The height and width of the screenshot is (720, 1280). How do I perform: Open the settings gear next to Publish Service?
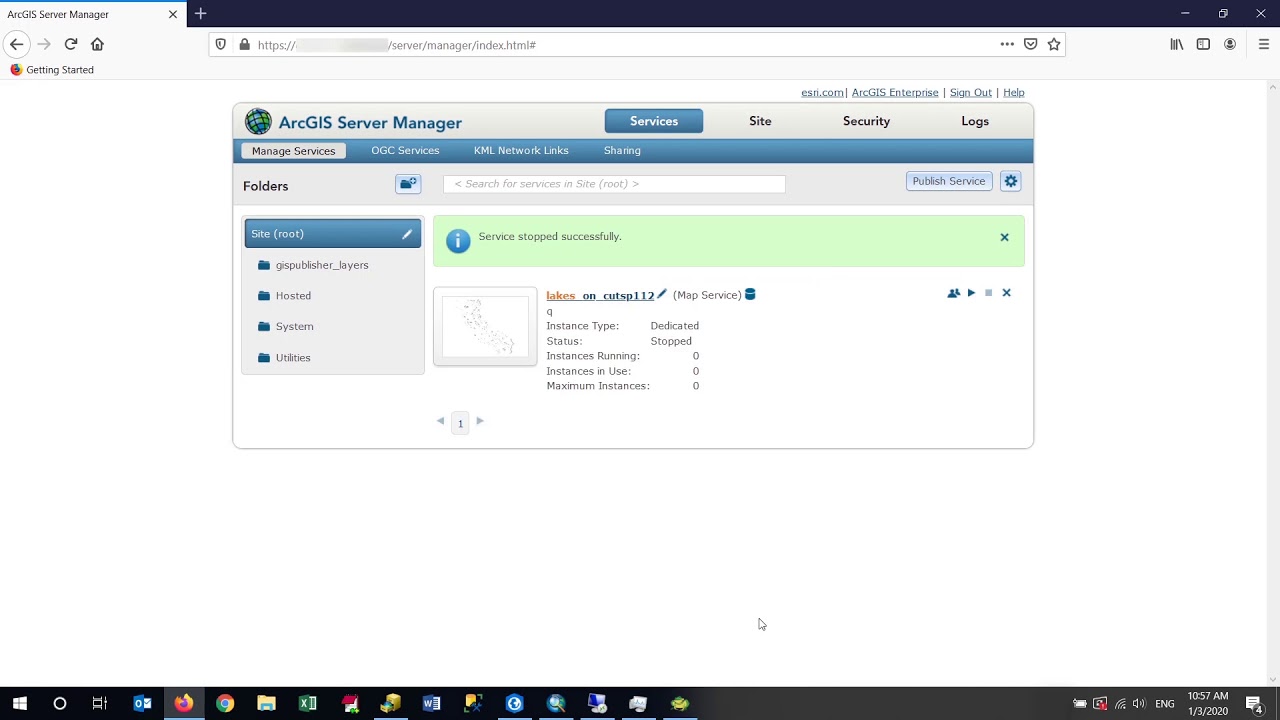(1011, 181)
